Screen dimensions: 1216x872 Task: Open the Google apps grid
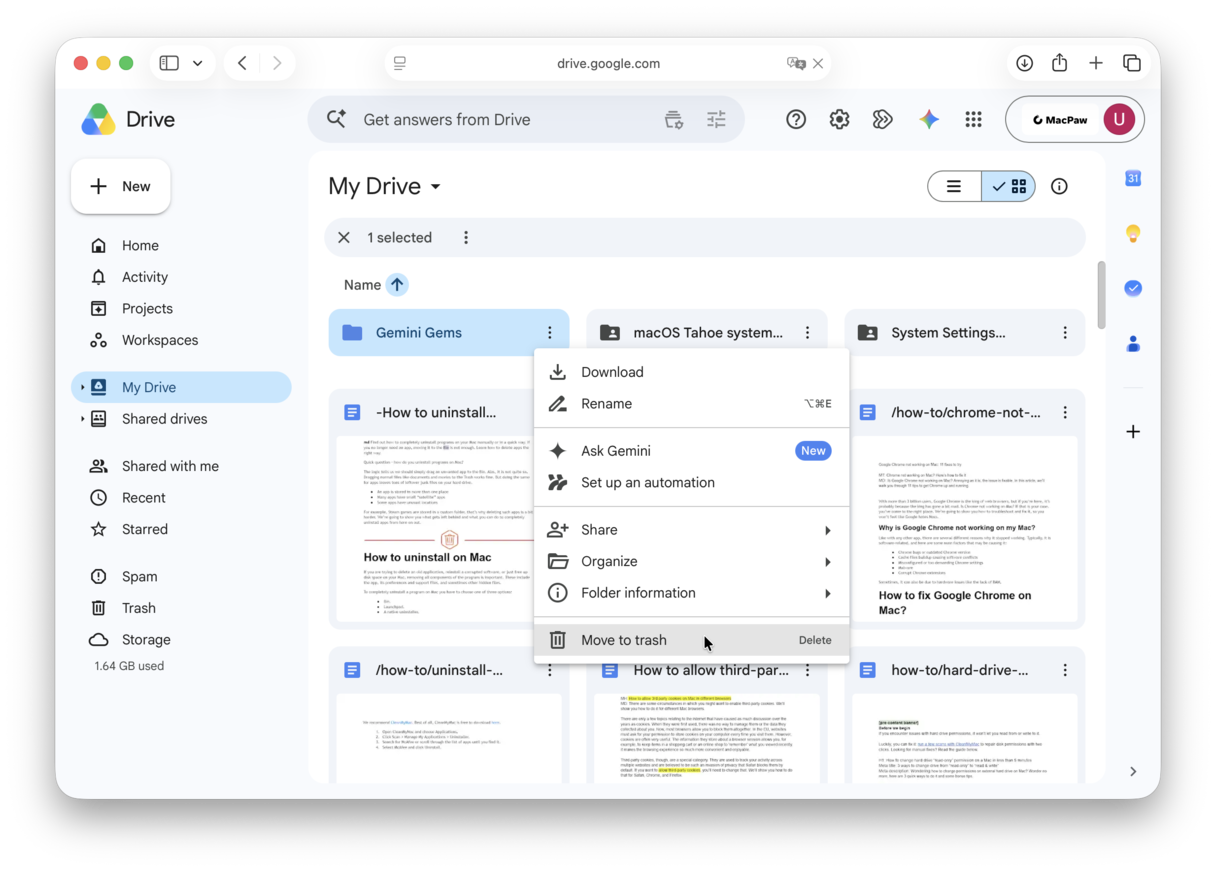click(973, 119)
